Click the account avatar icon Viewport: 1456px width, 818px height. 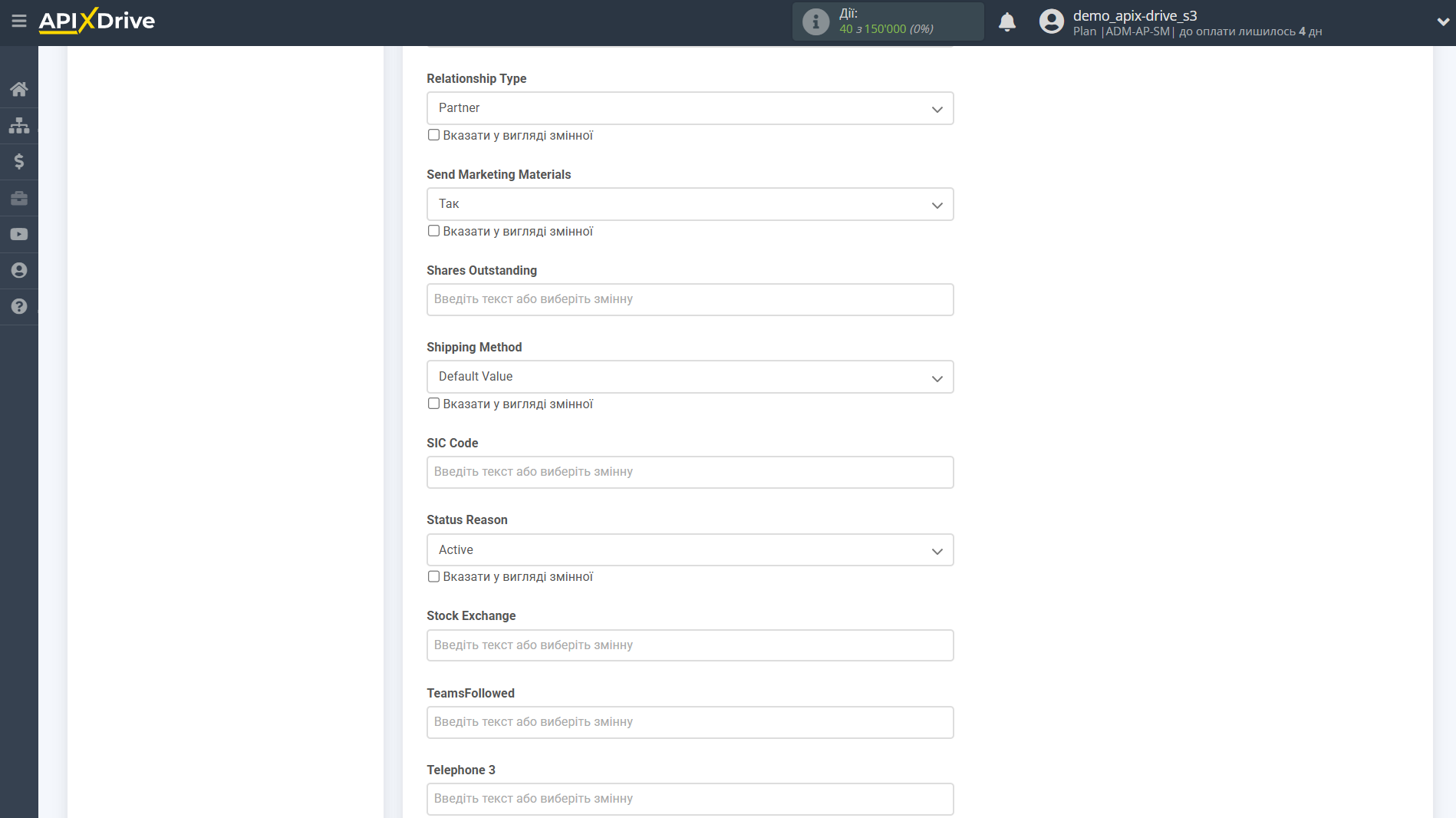point(1051,21)
